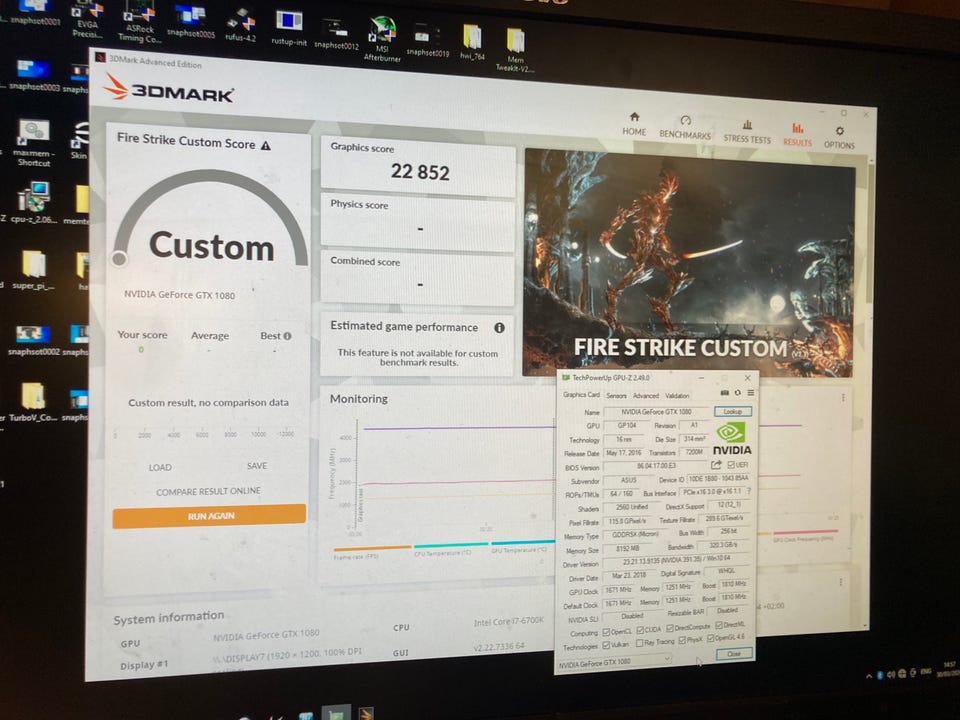960x720 pixels.
Task: Open the ASRock Timing Configurator shortcut
Action: (140, 21)
